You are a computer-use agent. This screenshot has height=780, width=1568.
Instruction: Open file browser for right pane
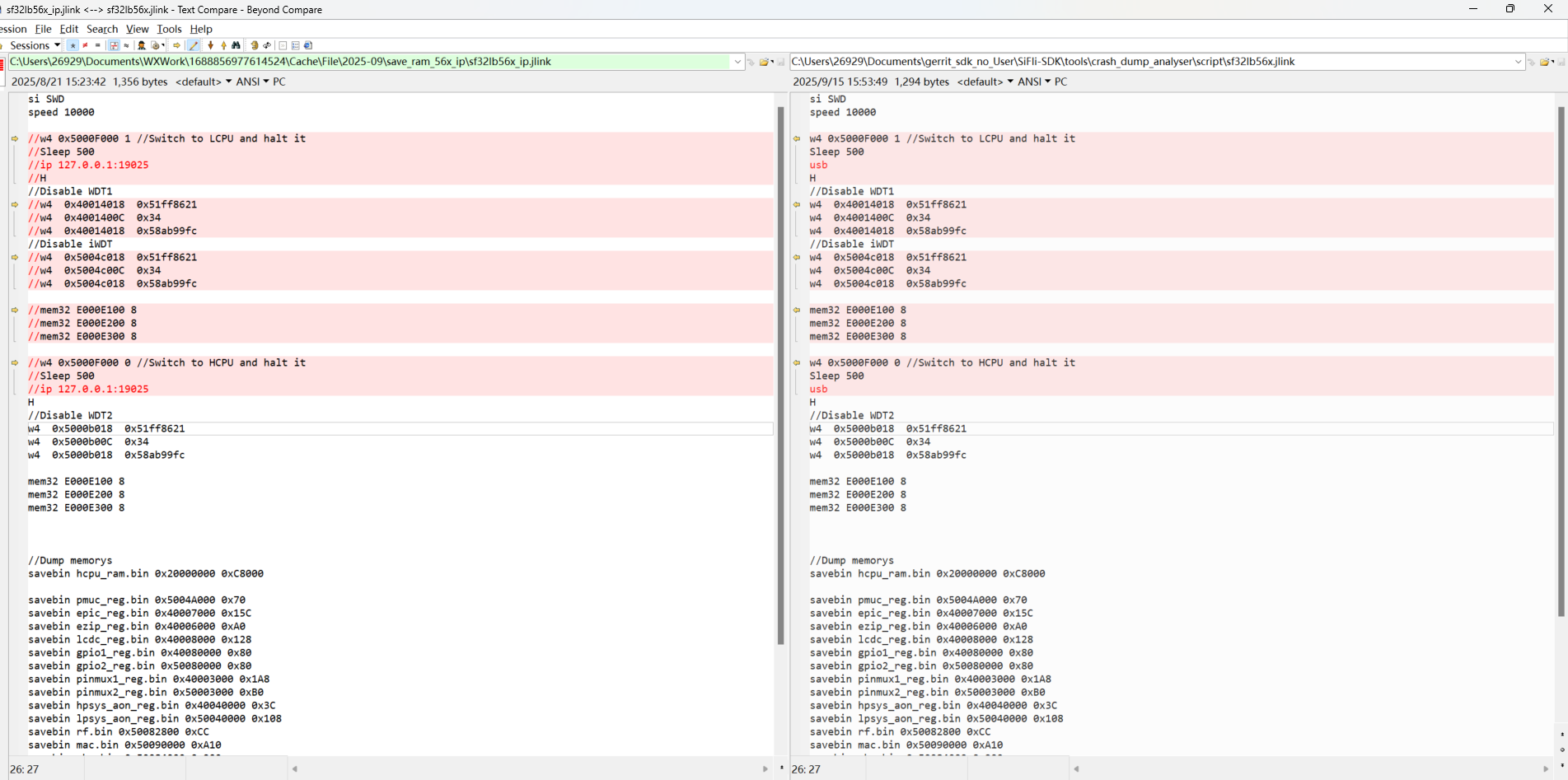[x=1544, y=62]
